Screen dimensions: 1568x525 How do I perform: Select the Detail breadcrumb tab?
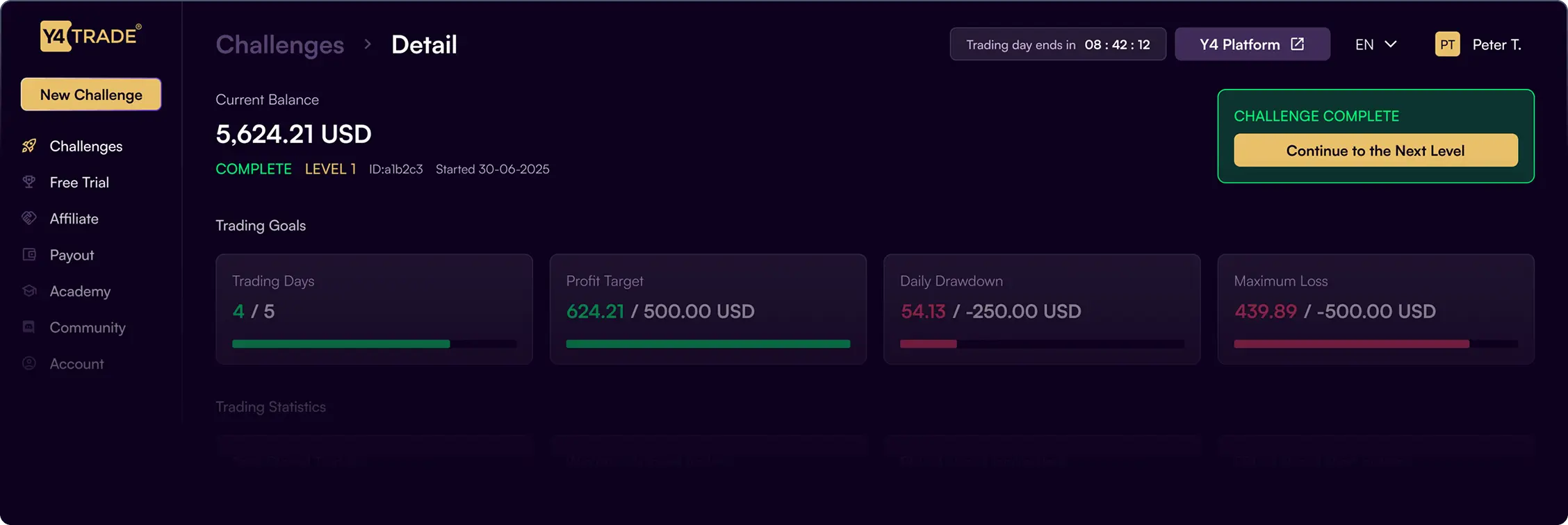pyautogui.click(x=424, y=44)
